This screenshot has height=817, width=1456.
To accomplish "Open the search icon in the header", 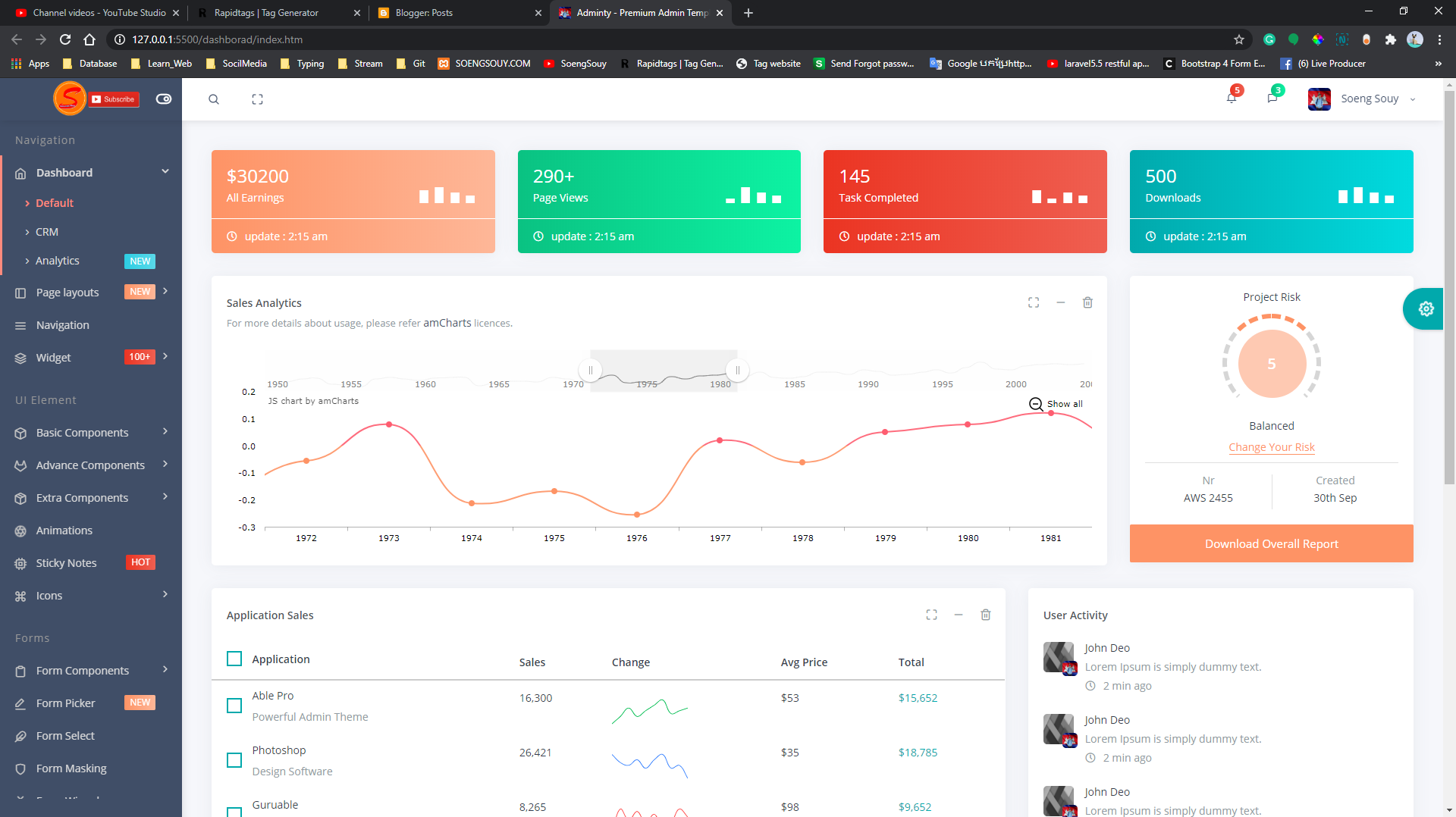I will (214, 99).
